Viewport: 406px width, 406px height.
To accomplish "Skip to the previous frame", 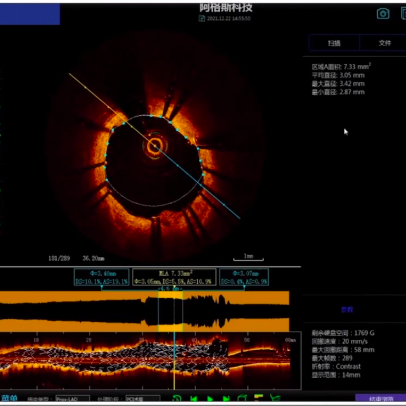I will click(x=193, y=399).
